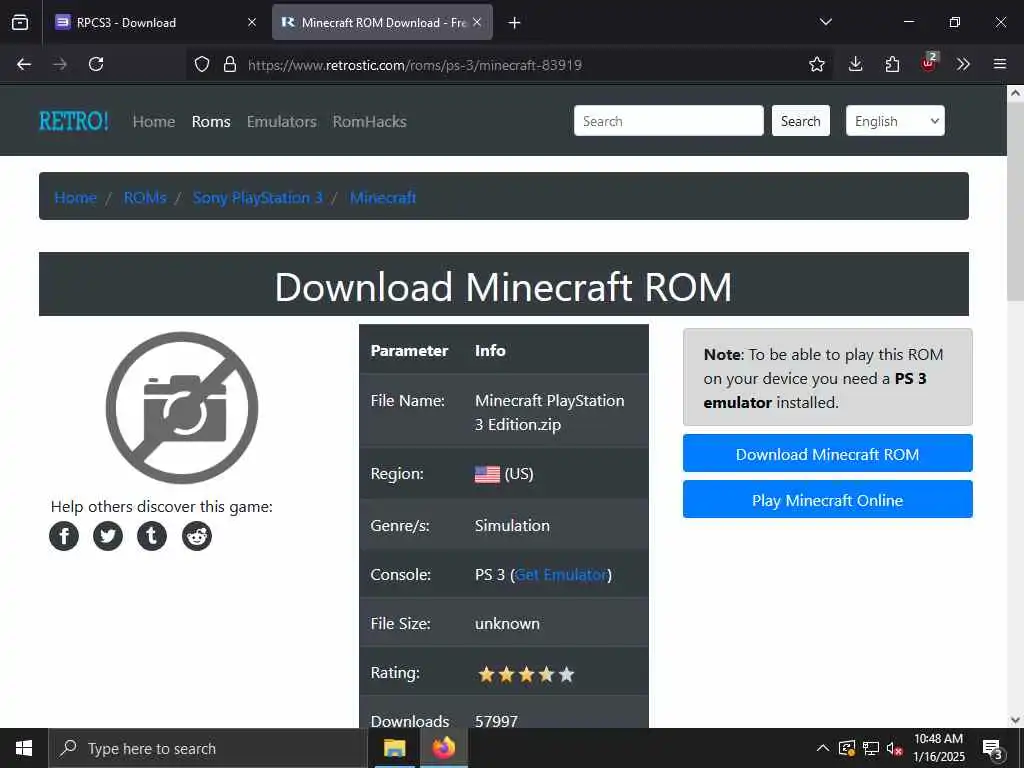
Task: Click the Search button
Action: pyautogui.click(x=801, y=121)
